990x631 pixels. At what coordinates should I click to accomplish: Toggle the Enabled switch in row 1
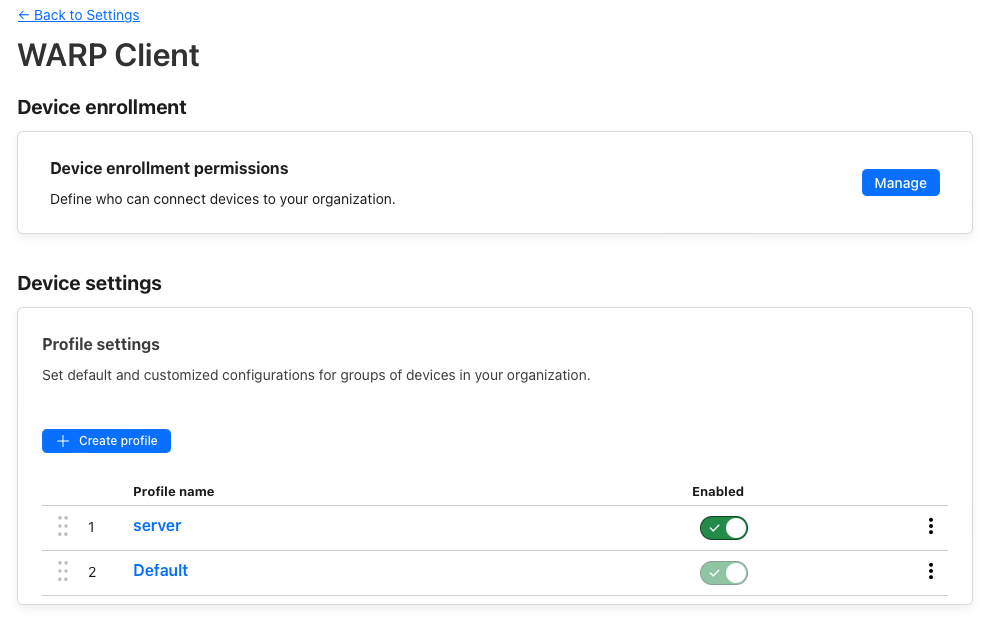[x=724, y=527]
